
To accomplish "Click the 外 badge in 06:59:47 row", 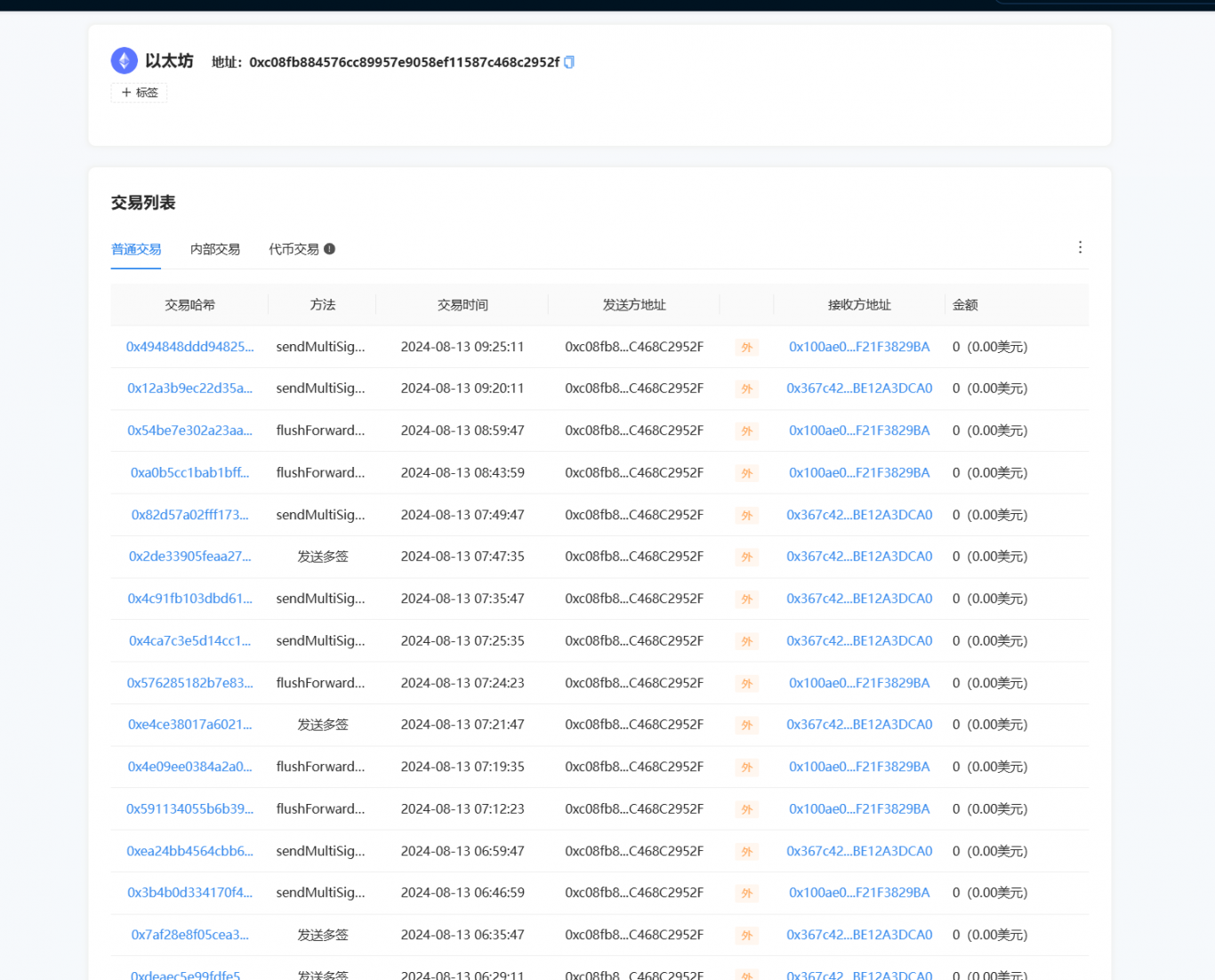I will 747,852.
